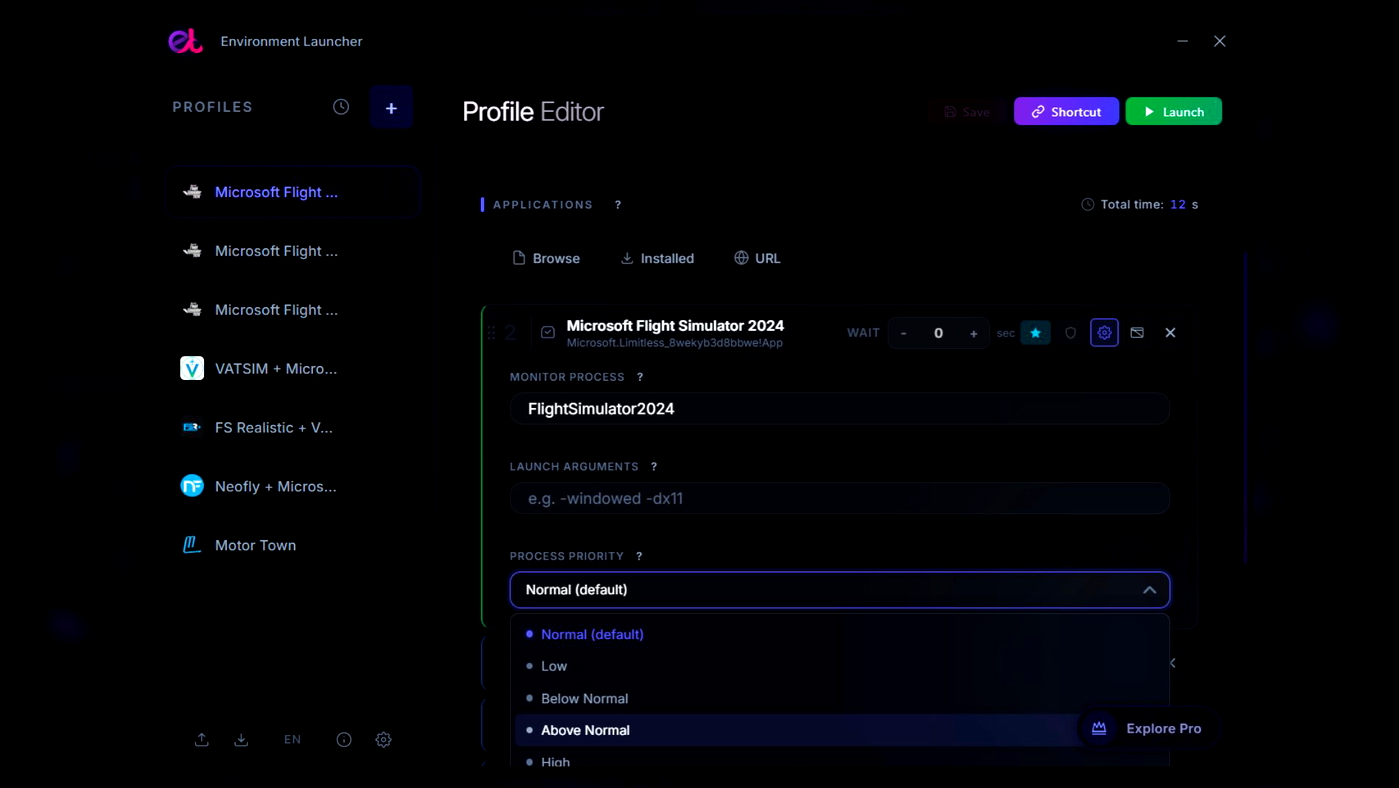Click the Total time clock icon
The height and width of the screenshot is (788, 1399).
[1088, 204]
